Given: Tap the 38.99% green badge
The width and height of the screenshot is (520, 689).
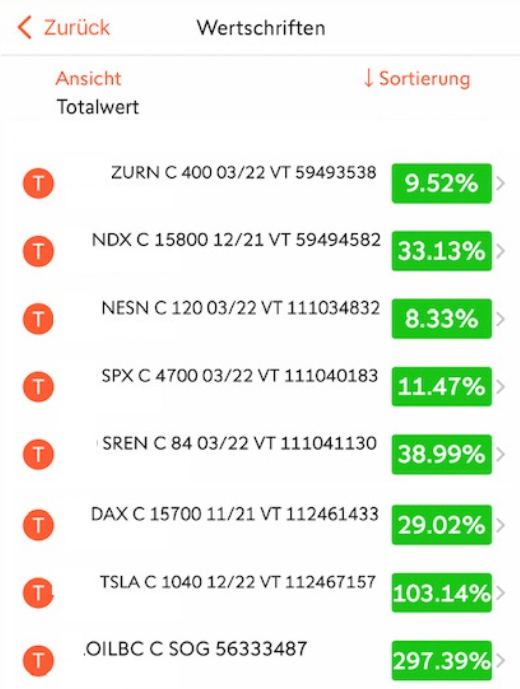Looking at the screenshot, I should click(442, 454).
